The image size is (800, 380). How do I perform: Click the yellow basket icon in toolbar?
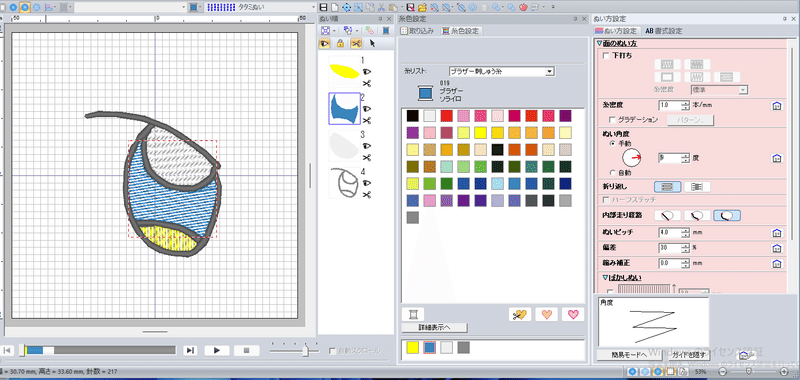(x=422, y=7)
